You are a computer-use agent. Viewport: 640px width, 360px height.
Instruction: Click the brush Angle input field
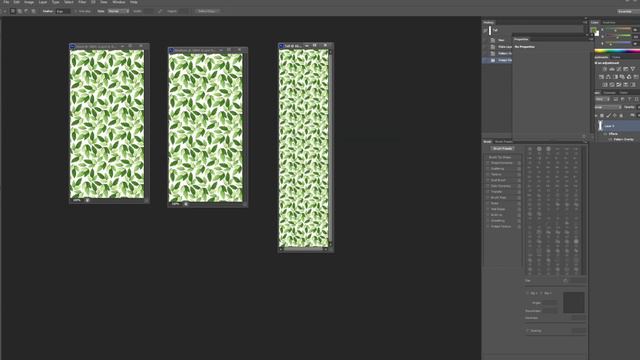[549, 303]
